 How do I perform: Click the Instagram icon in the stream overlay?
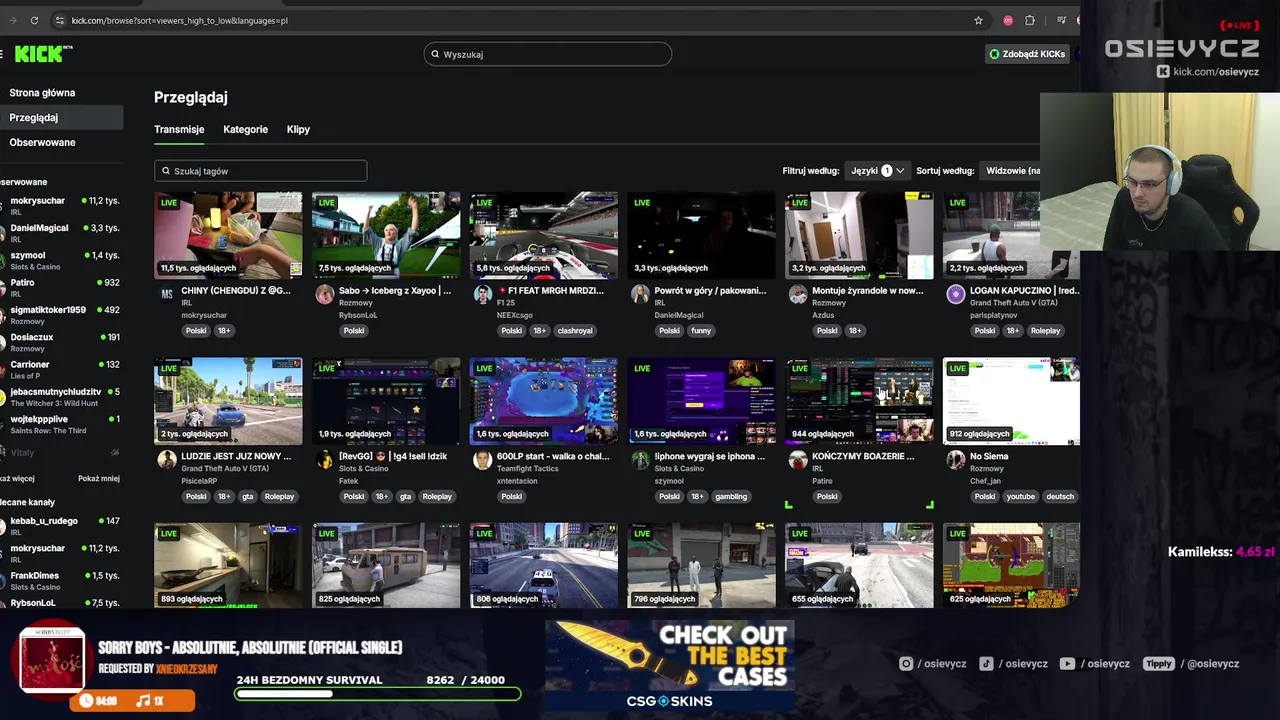906,663
